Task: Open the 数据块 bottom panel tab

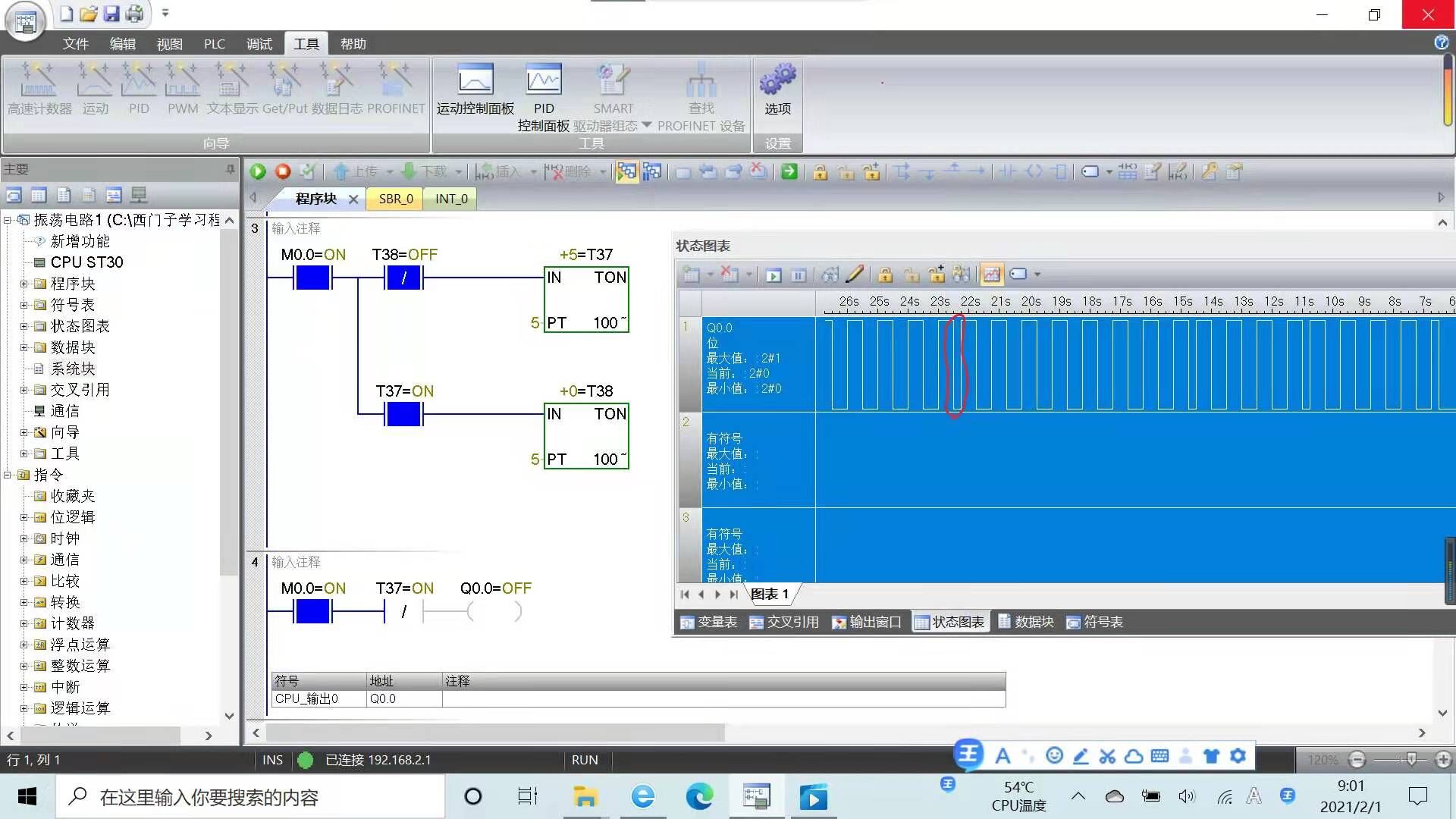Action: [x=1026, y=622]
